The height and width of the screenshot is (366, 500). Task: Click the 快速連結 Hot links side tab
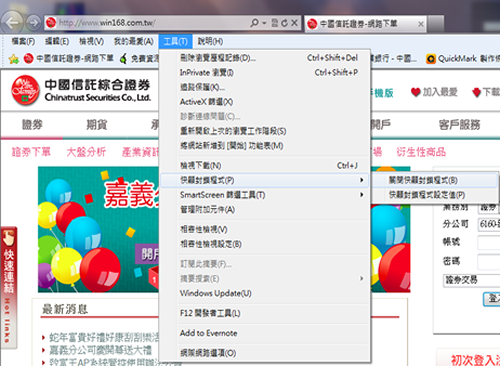click(x=9, y=287)
